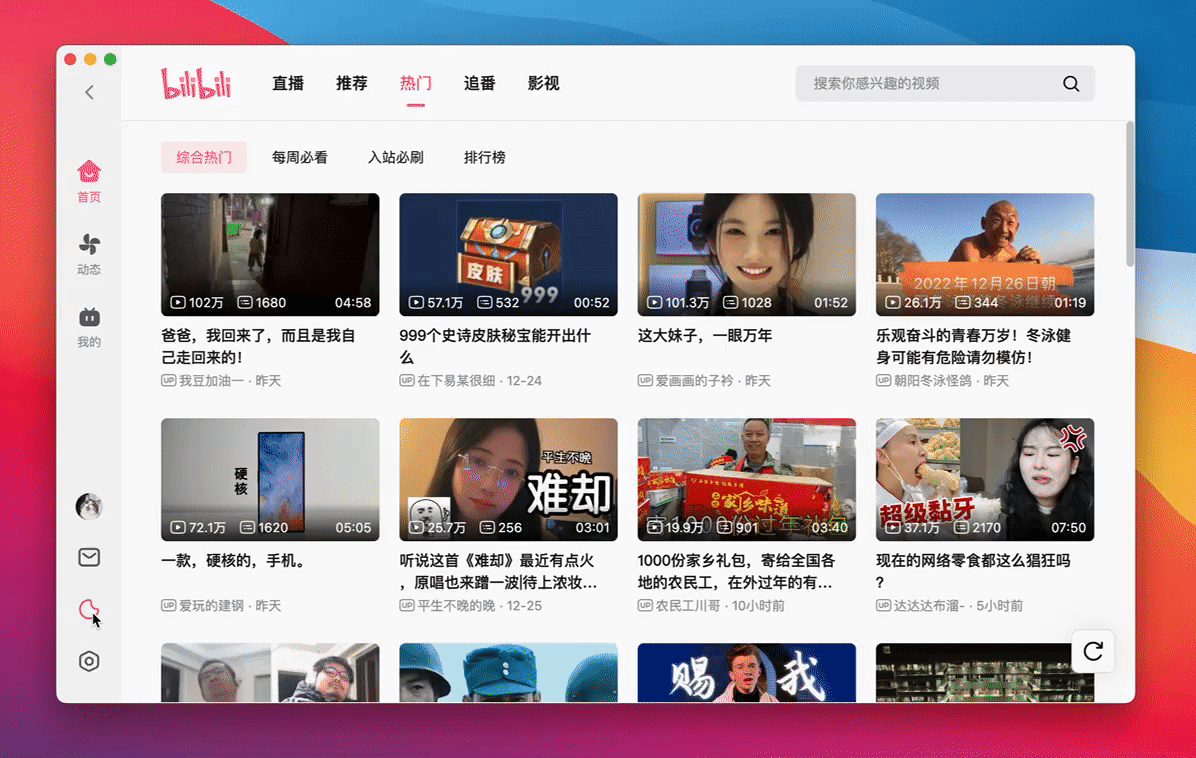Open the 皮肤 treasure chest thumbnail
The width and height of the screenshot is (1196, 758).
pos(508,255)
